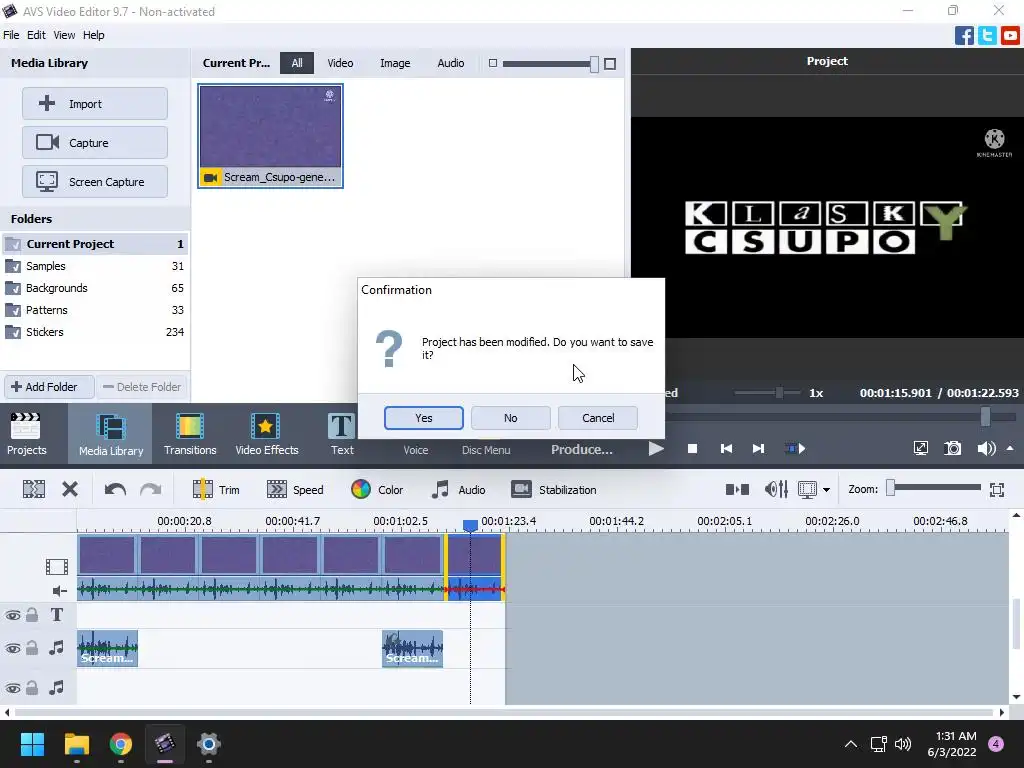The height and width of the screenshot is (768, 1024).
Task: Go to the next frame
Action: point(758,449)
